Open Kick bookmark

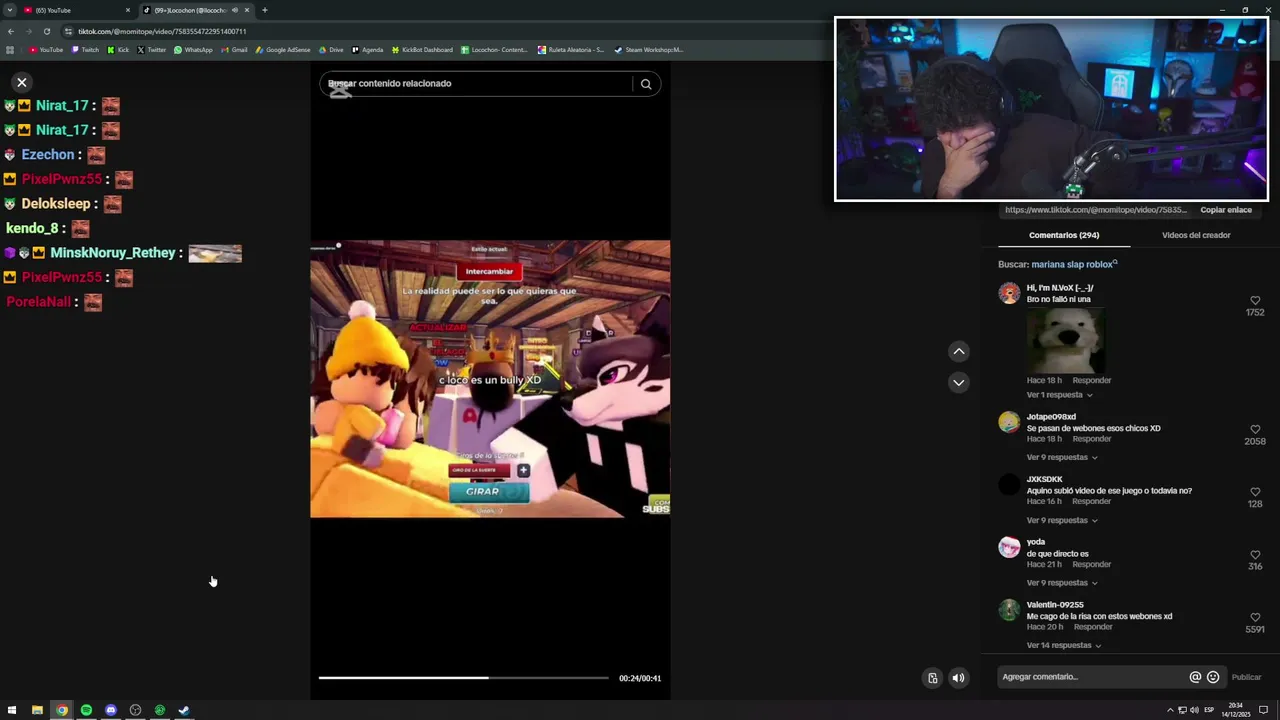point(119,50)
